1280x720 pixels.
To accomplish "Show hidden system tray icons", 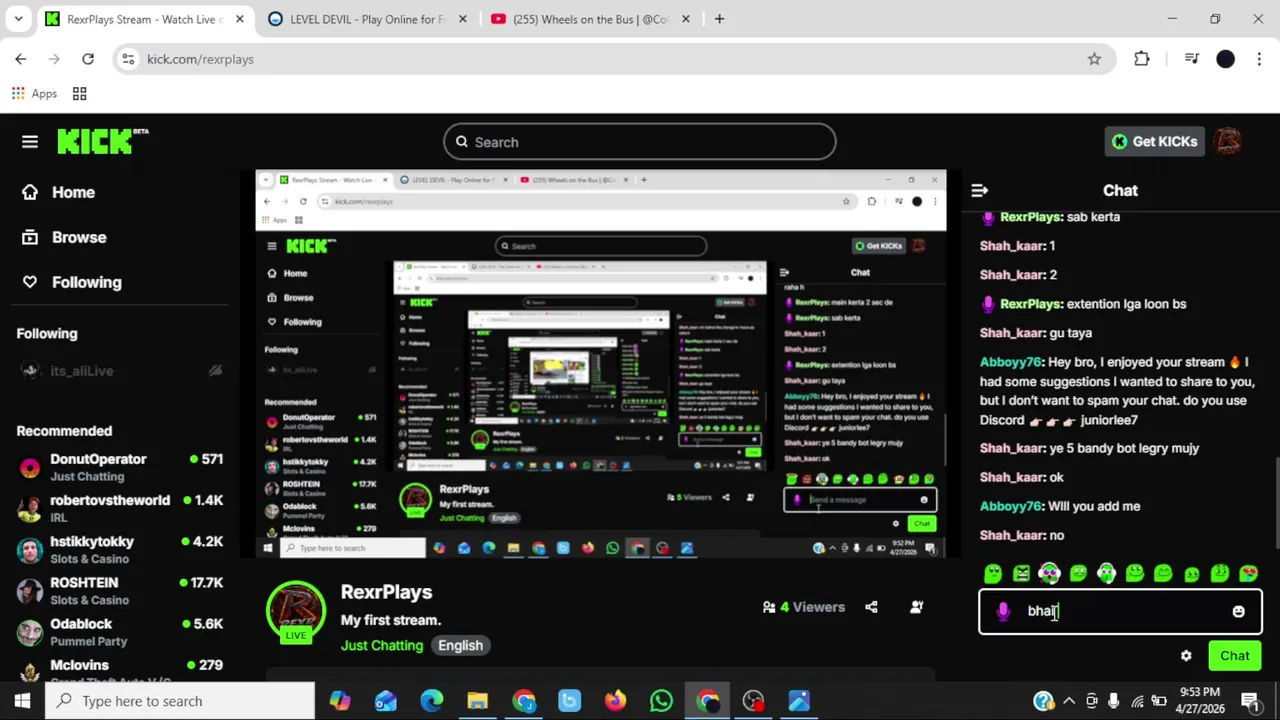I will click(x=1068, y=701).
